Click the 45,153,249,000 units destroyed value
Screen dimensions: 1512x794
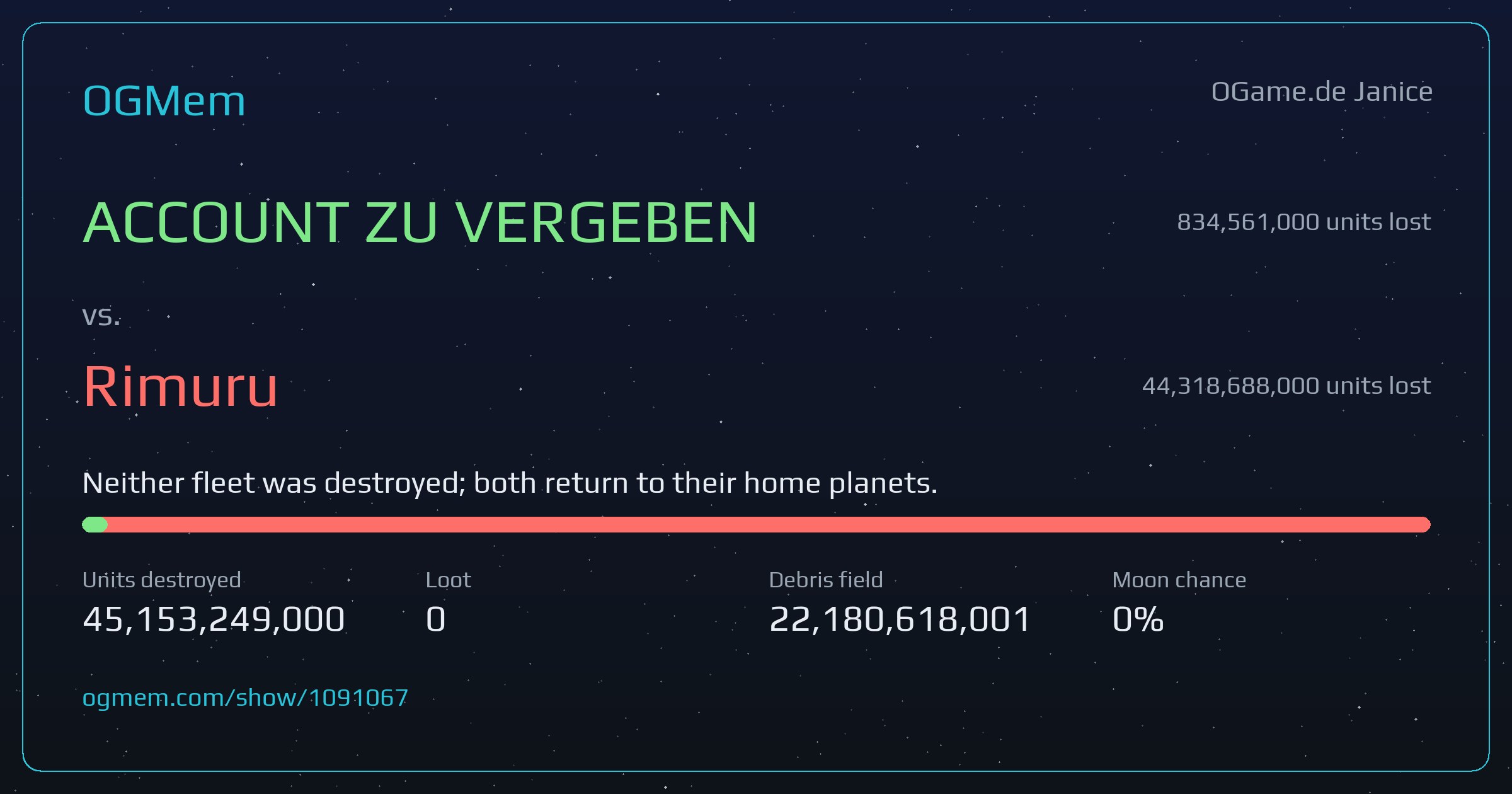click(x=214, y=619)
